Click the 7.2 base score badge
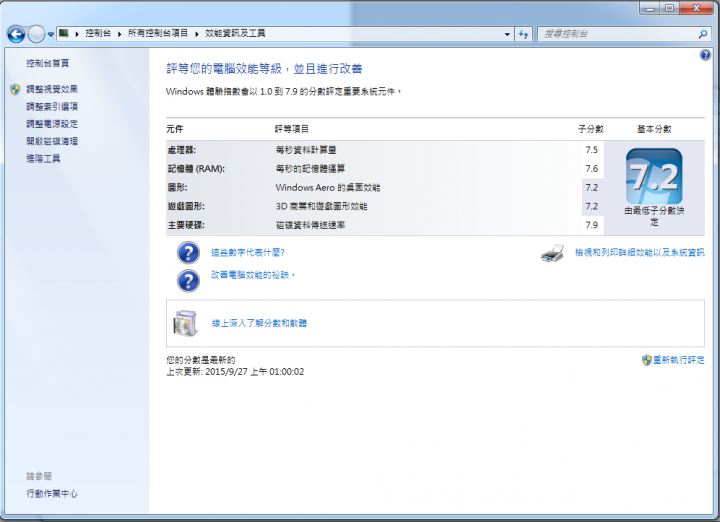Screen dimensions: 720x522 click(654, 176)
